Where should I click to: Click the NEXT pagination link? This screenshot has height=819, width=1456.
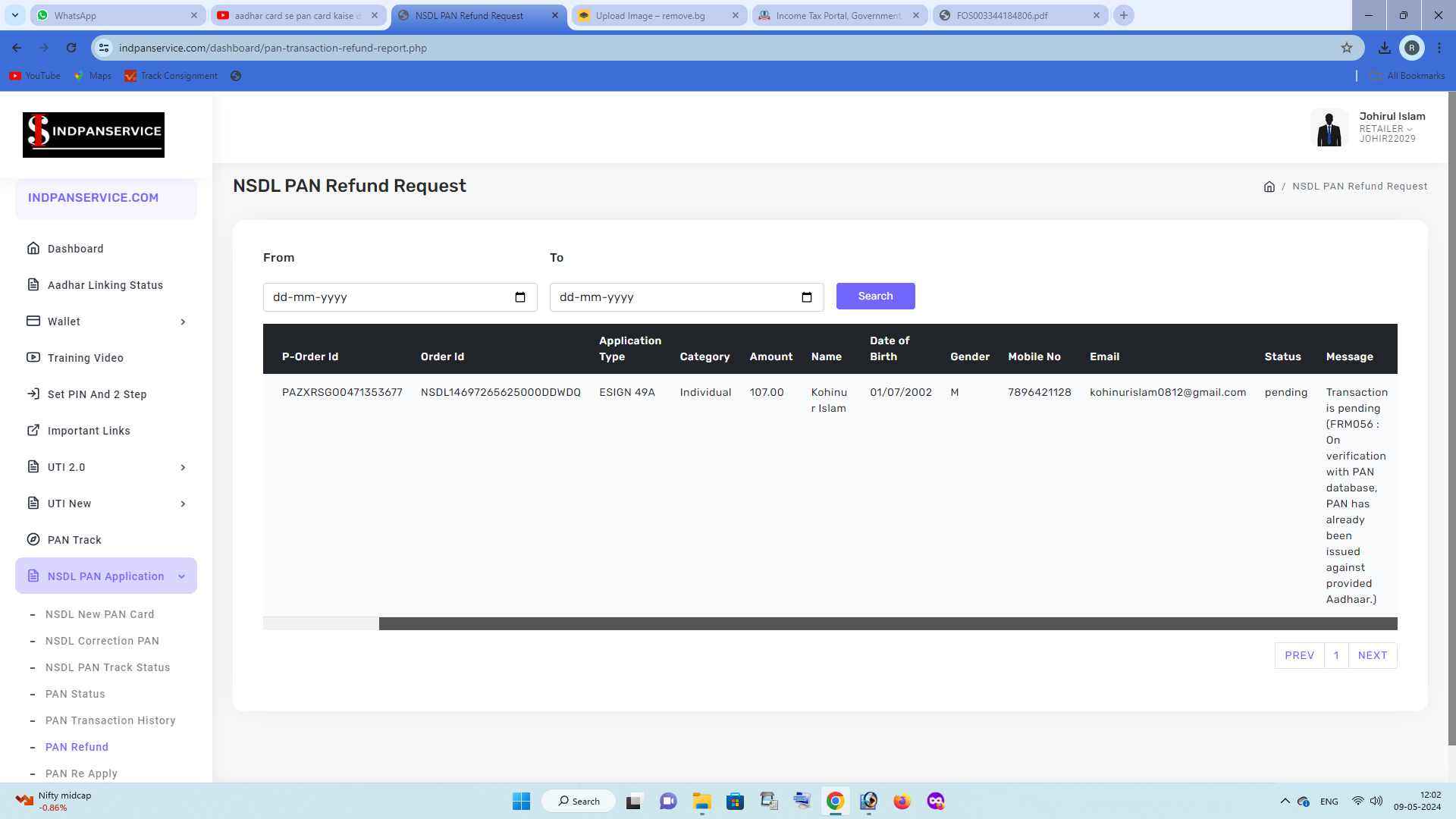click(x=1372, y=655)
